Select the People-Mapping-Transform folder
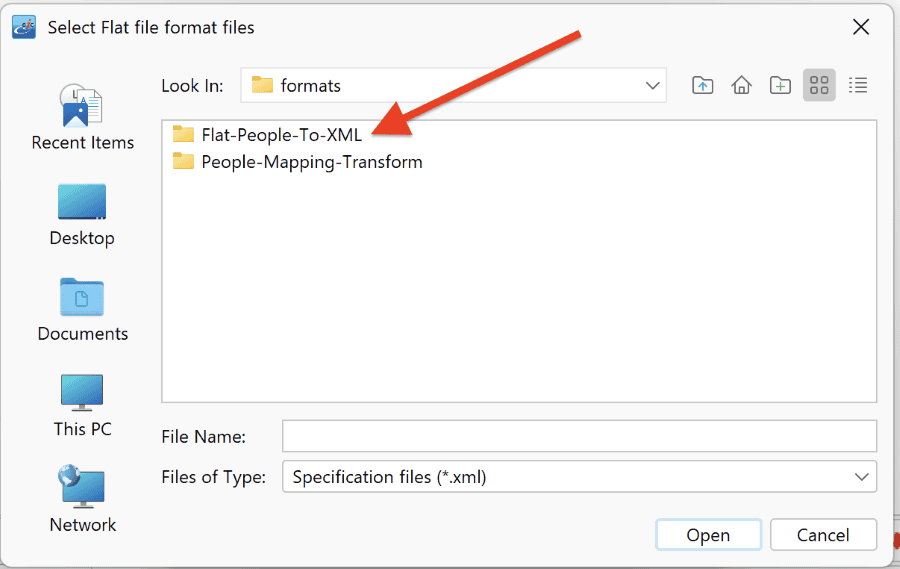The height and width of the screenshot is (569, 900). coord(297,162)
